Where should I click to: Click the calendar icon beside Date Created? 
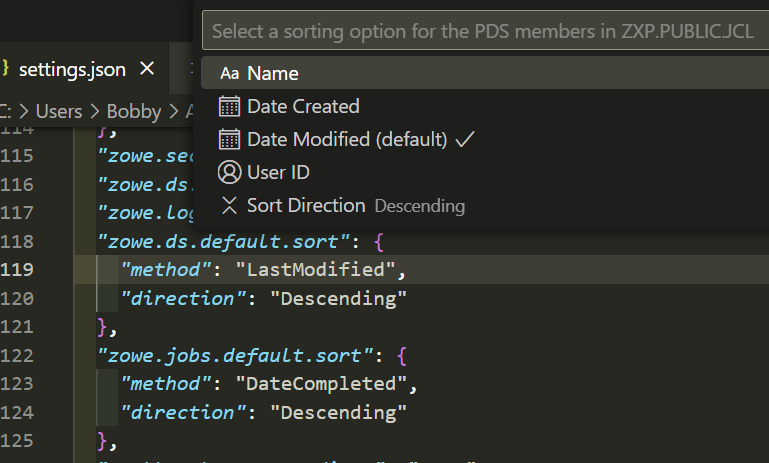(x=229, y=106)
